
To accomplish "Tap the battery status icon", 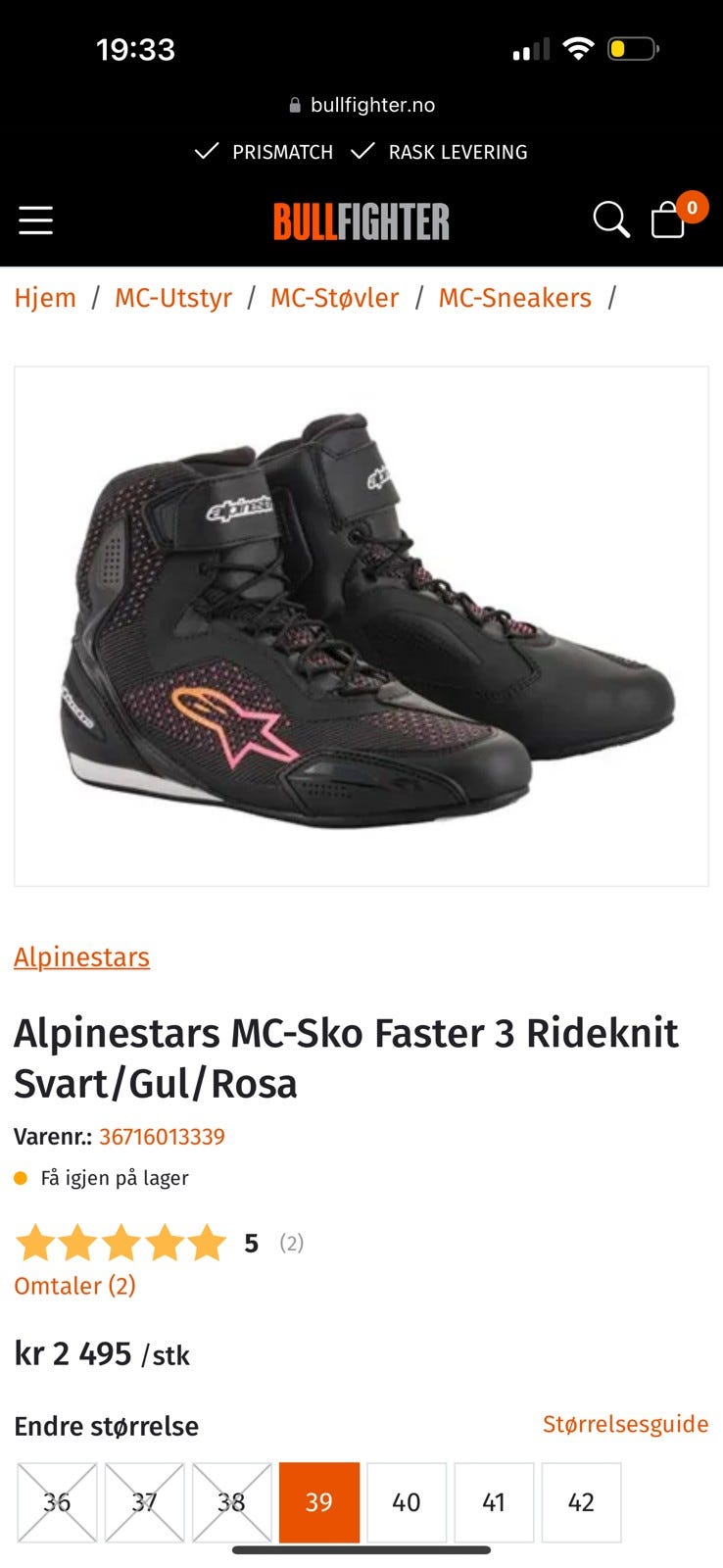I will pyautogui.click(x=633, y=48).
